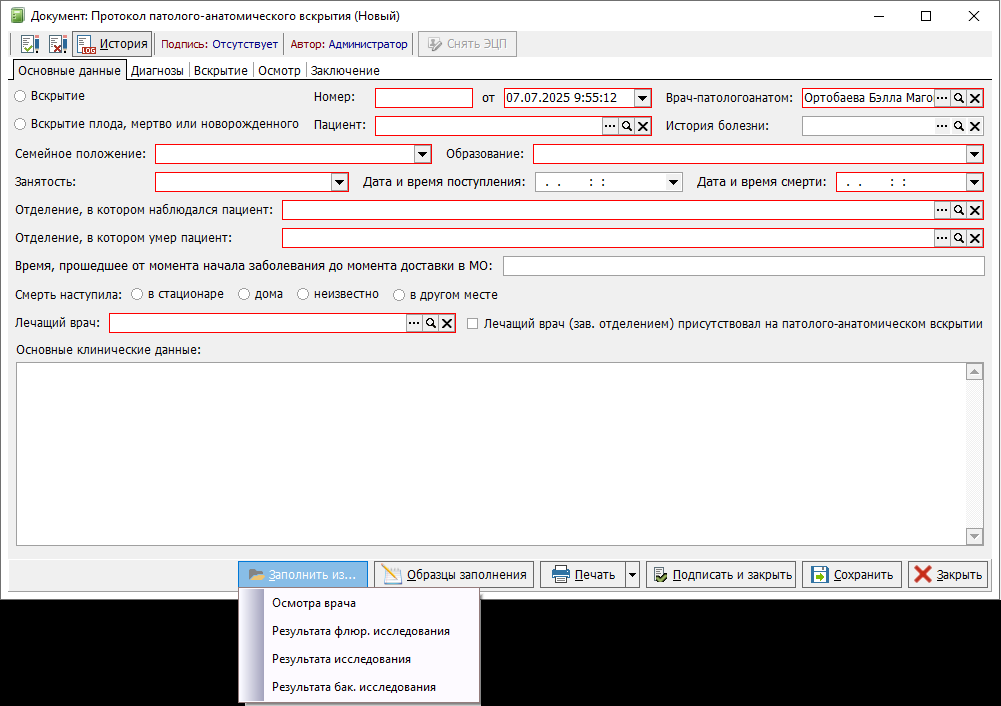Switch to the Диагнозы tab
Viewport: 1001px width, 706px height.
(x=157, y=71)
